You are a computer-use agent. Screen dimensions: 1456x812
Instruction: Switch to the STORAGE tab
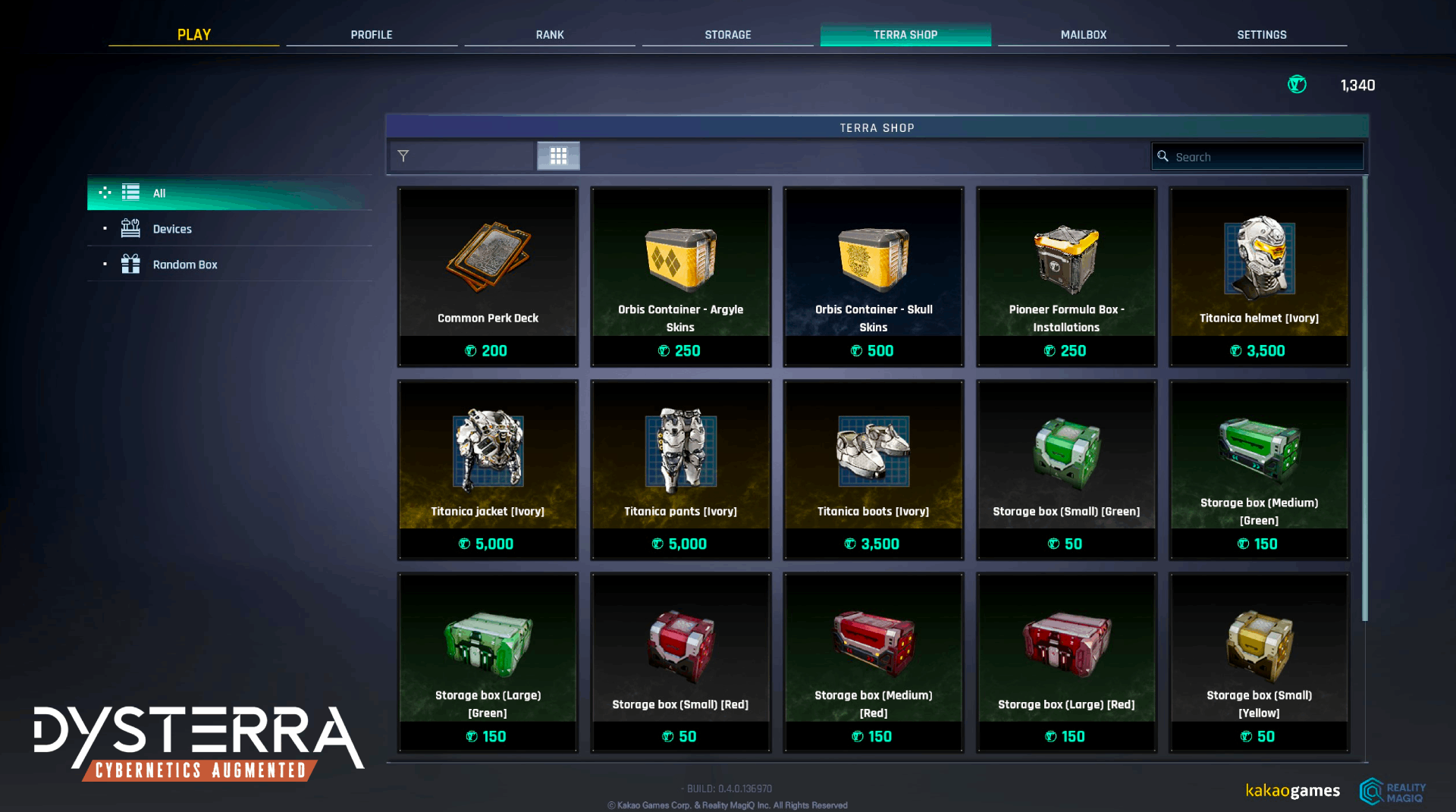[x=727, y=35]
